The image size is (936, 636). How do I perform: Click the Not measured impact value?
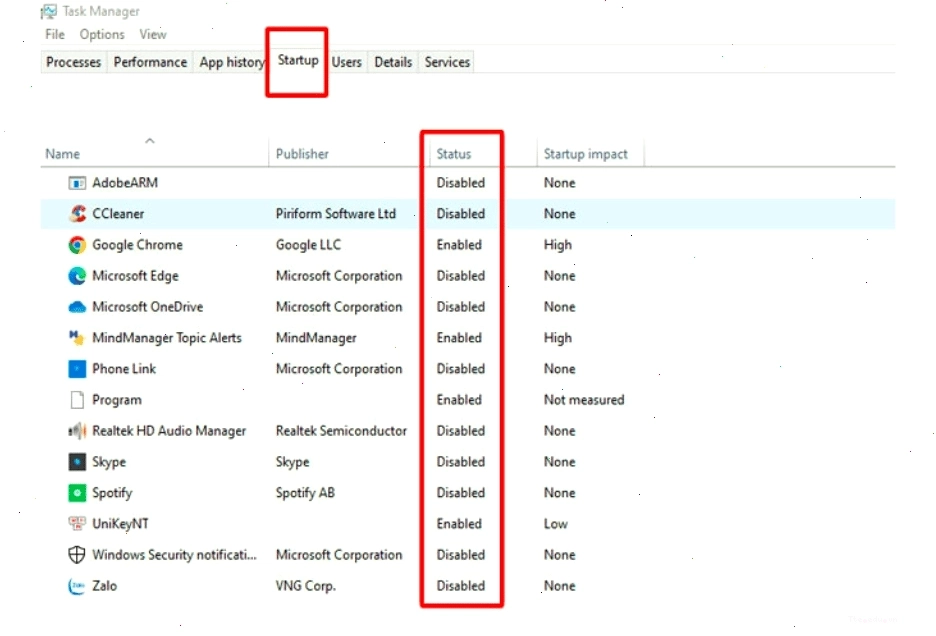point(584,400)
